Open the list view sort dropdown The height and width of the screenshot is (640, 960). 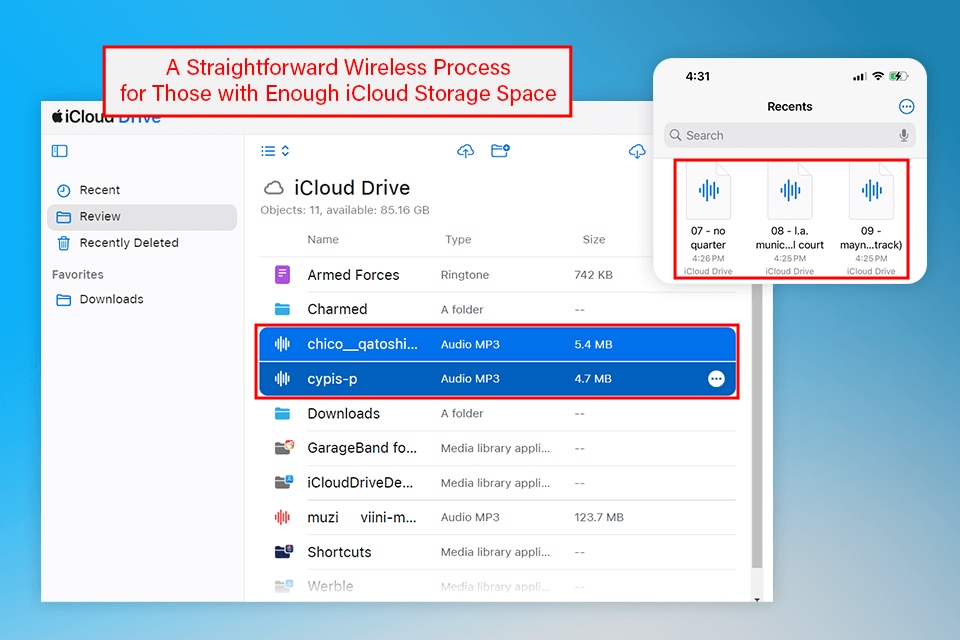[275, 151]
